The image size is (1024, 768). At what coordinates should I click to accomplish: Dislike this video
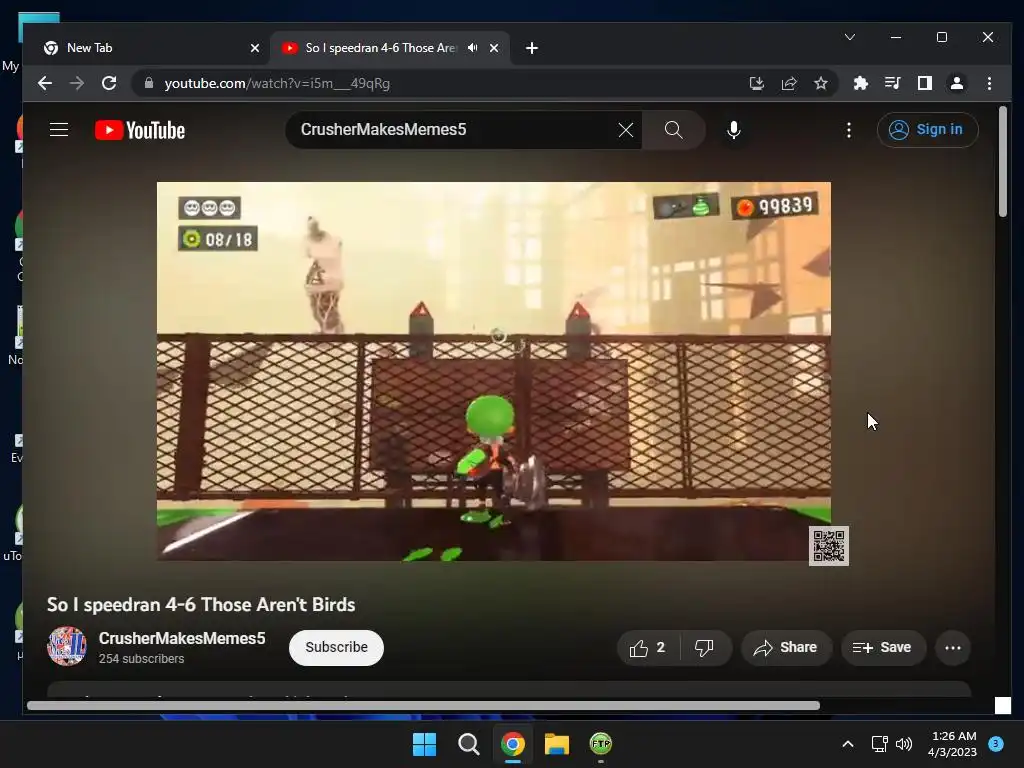(x=705, y=647)
